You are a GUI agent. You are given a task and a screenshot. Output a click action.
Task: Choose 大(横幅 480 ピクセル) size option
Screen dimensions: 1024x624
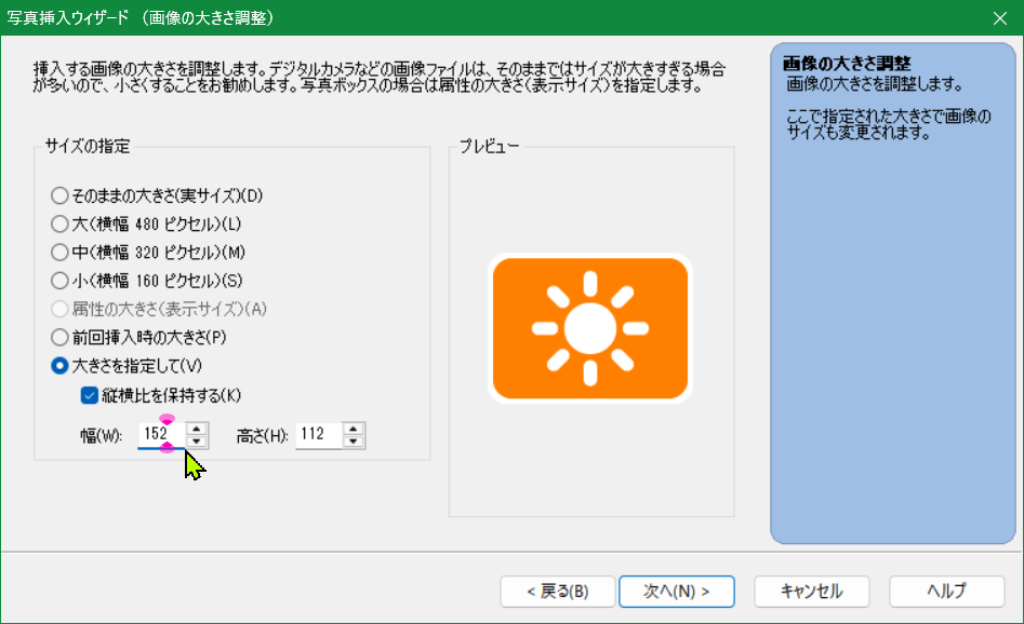[x=60, y=223]
